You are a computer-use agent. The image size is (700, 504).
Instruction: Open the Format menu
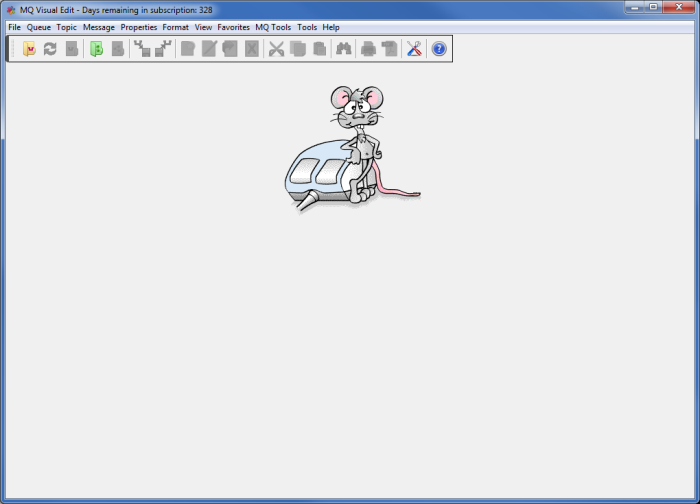click(x=176, y=27)
